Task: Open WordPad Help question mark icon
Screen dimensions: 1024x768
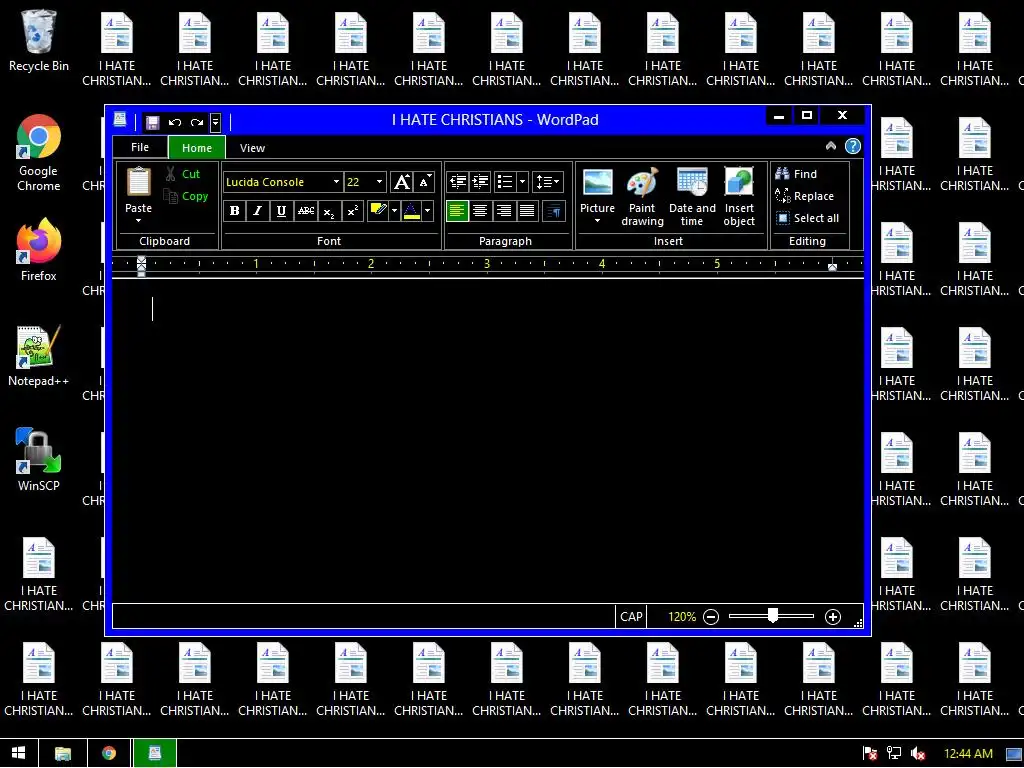Action: 852,146
